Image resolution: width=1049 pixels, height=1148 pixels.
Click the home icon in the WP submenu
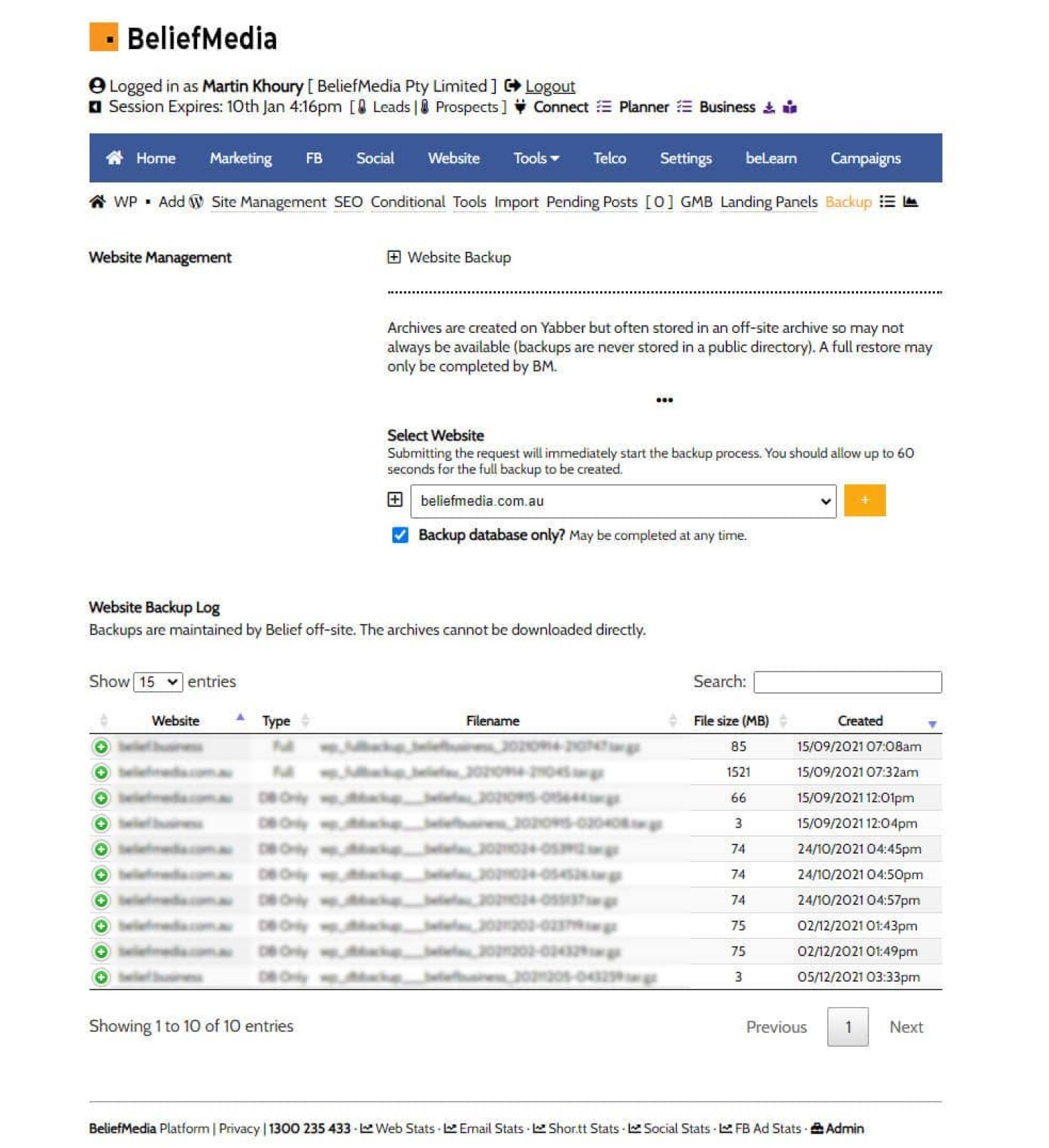[97, 202]
